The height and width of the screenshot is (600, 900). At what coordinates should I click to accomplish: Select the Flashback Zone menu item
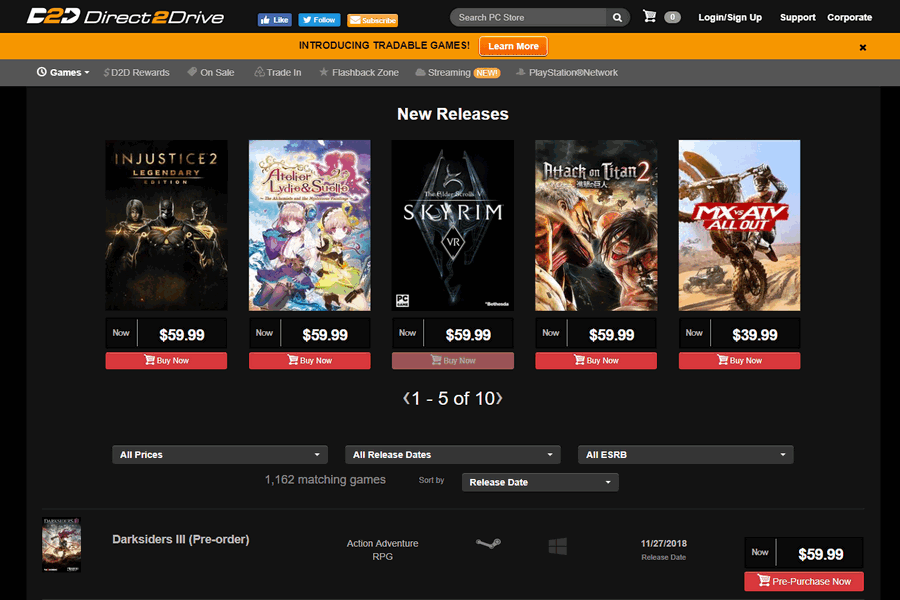[x=359, y=72]
